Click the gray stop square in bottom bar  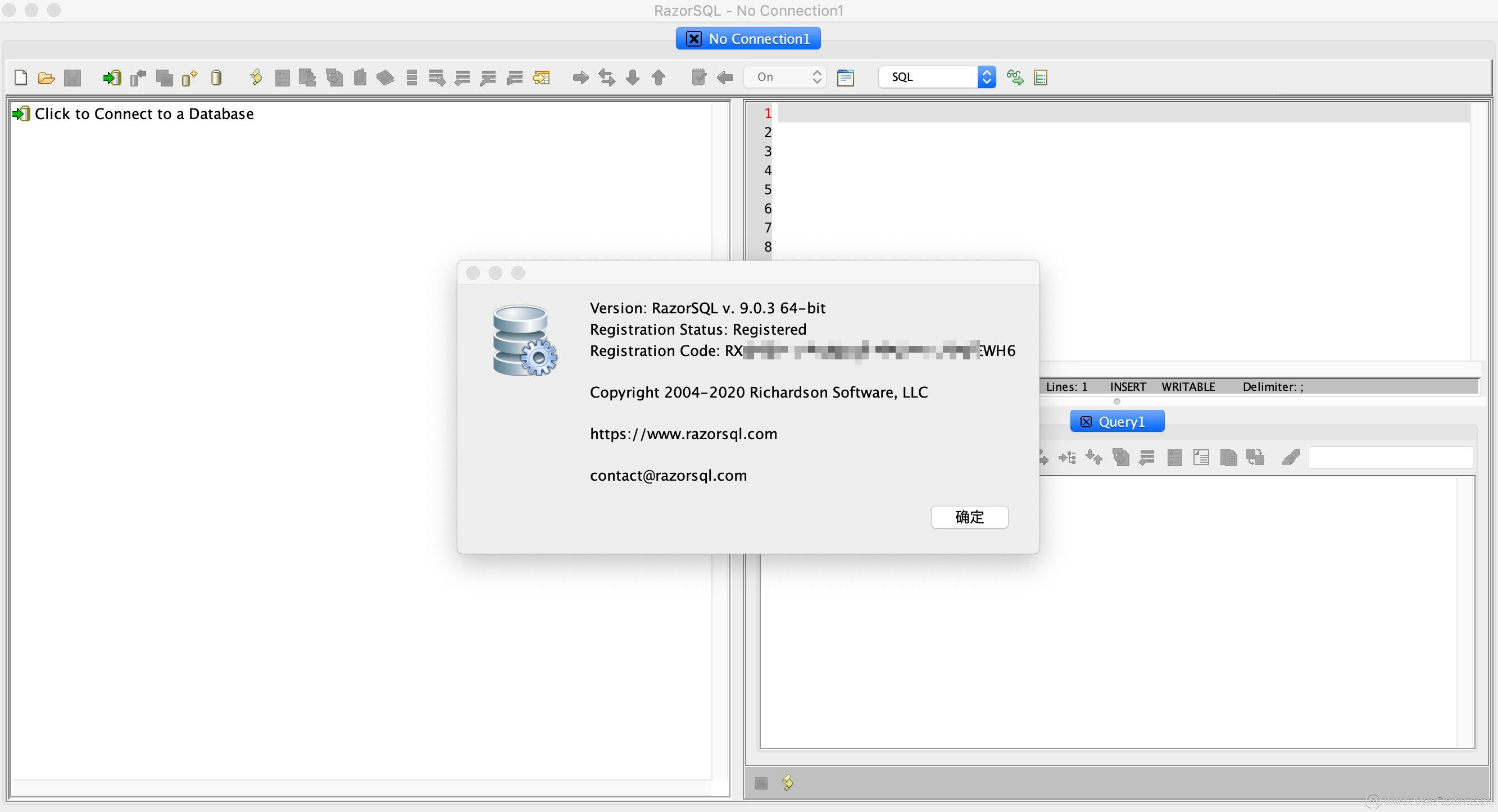coord(761,783)
